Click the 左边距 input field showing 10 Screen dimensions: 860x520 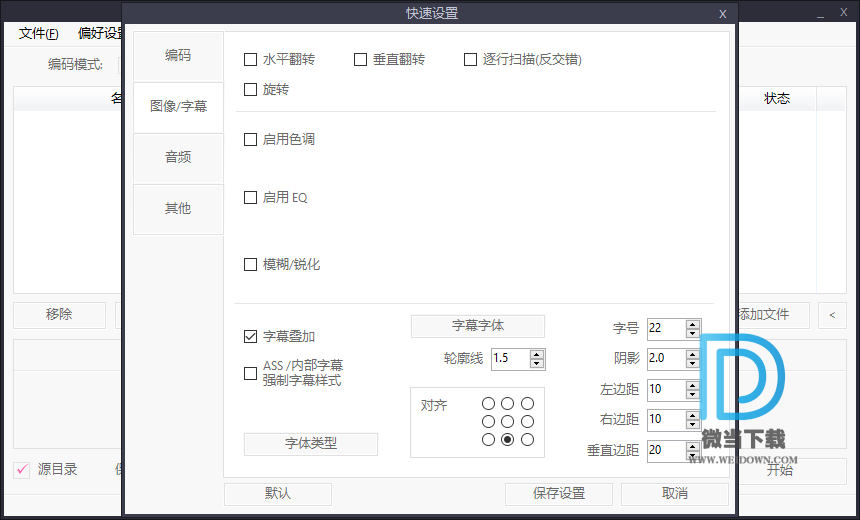(x=666, y=391)
